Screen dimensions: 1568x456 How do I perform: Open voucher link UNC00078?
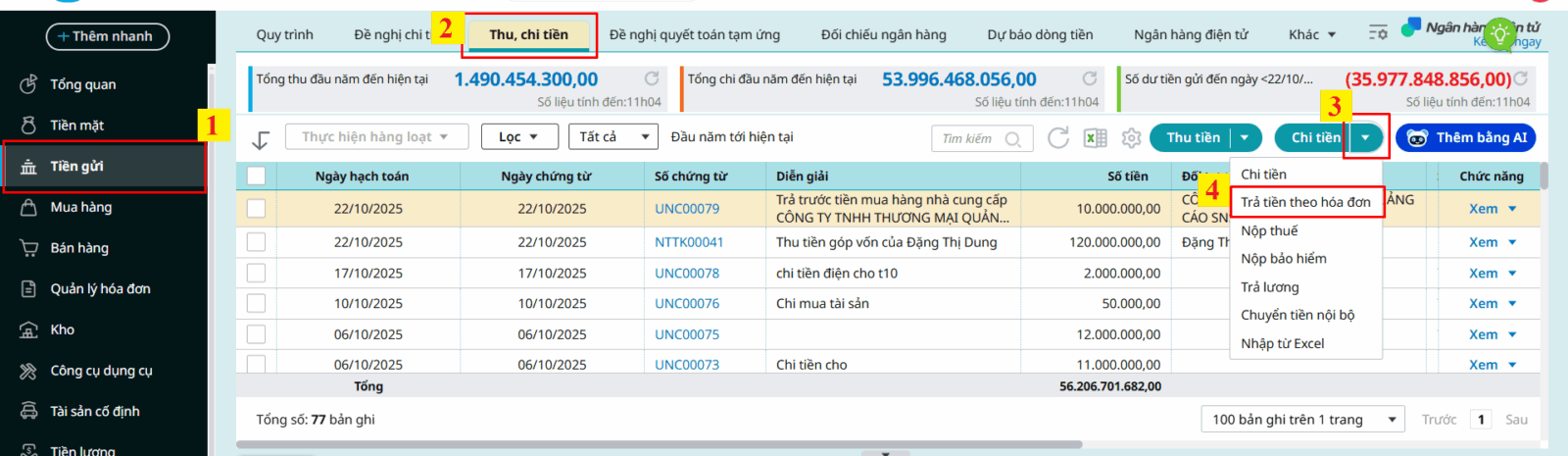[687, 274]
